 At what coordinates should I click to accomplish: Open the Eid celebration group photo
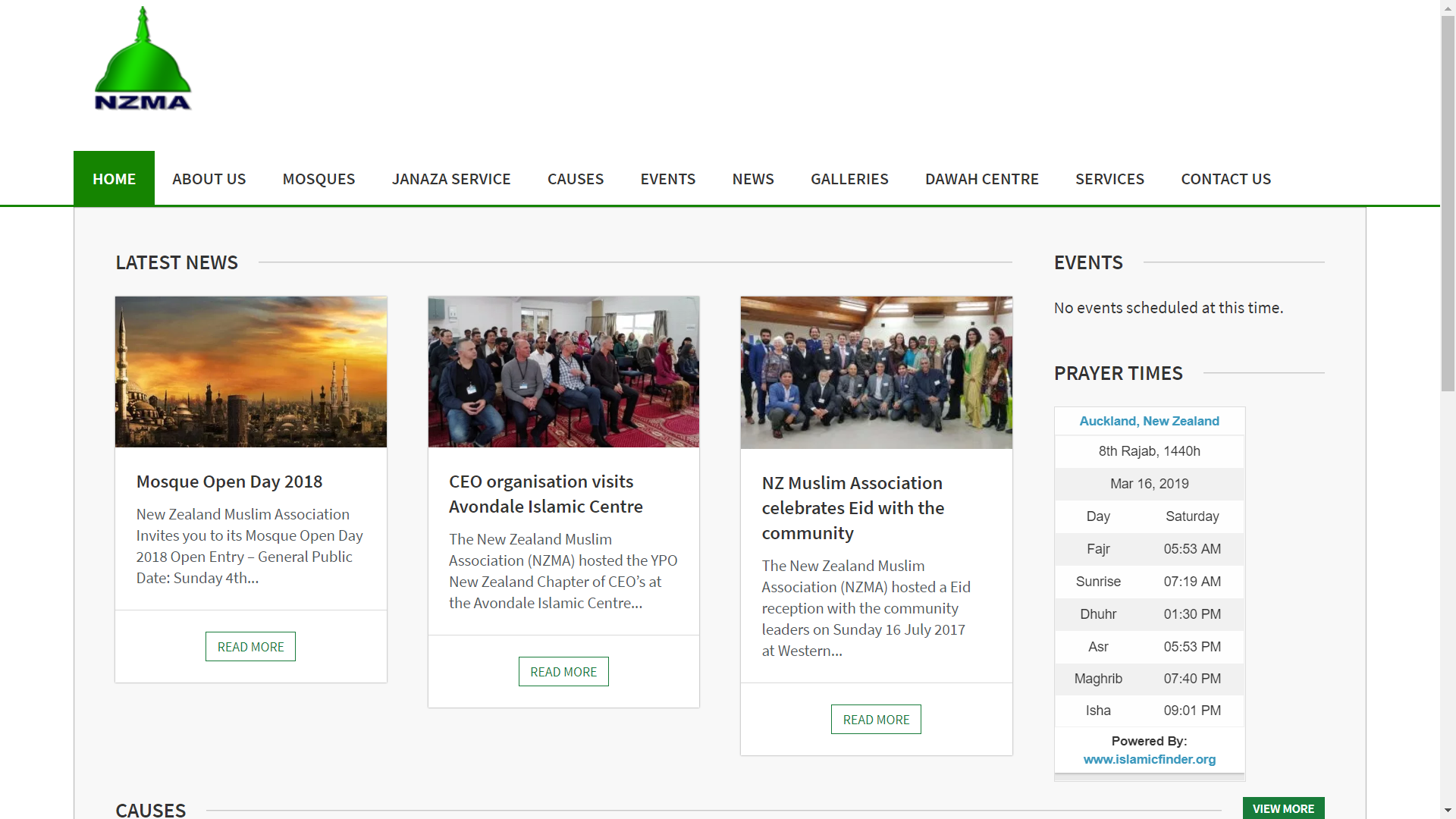(876, 372)
